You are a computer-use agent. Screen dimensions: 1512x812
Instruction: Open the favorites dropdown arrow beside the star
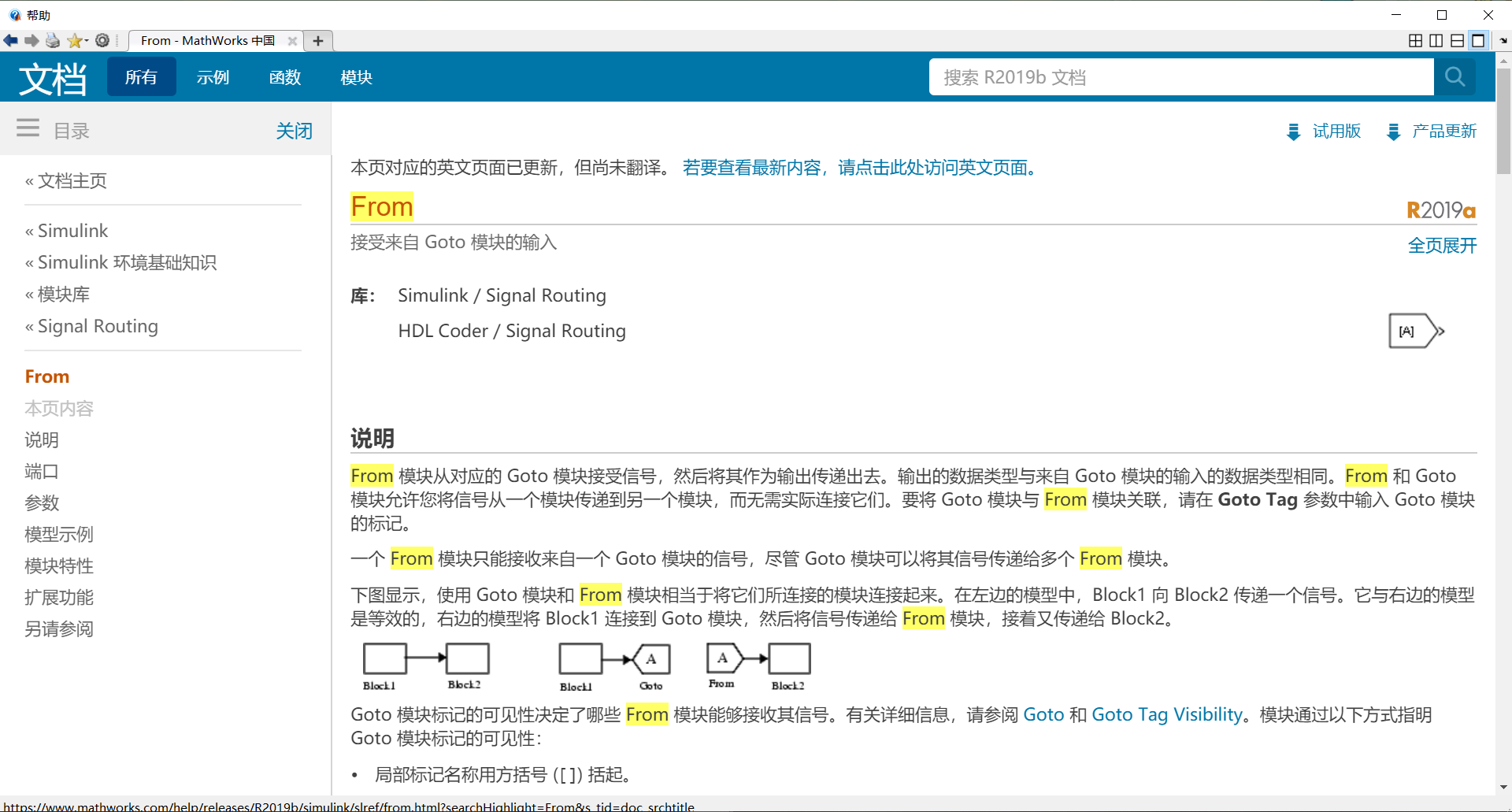tap(87, 40)
